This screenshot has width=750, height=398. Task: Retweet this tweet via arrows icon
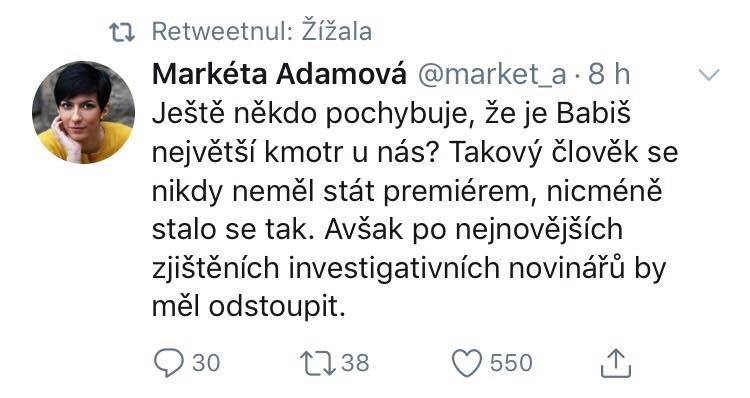coord(318,363)
